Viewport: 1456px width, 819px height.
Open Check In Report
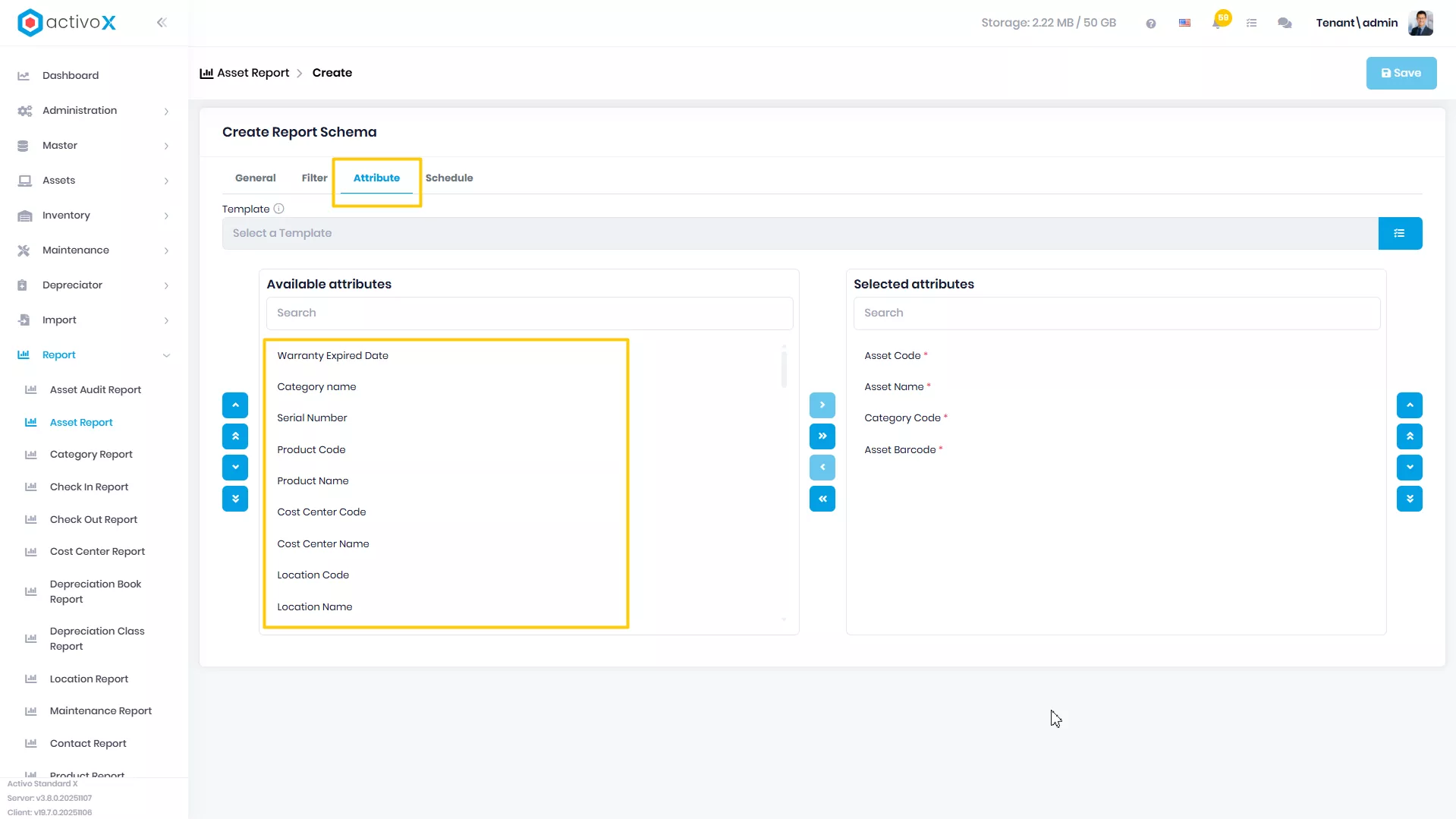pos(89,487)
